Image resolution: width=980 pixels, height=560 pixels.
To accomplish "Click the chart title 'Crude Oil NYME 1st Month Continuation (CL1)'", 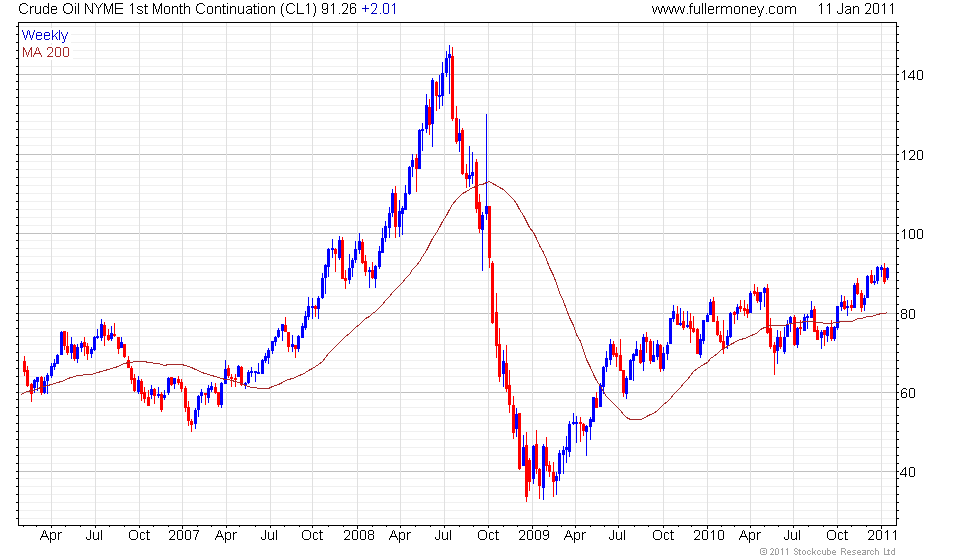I will pyautogui.click(x=168, y=9).
